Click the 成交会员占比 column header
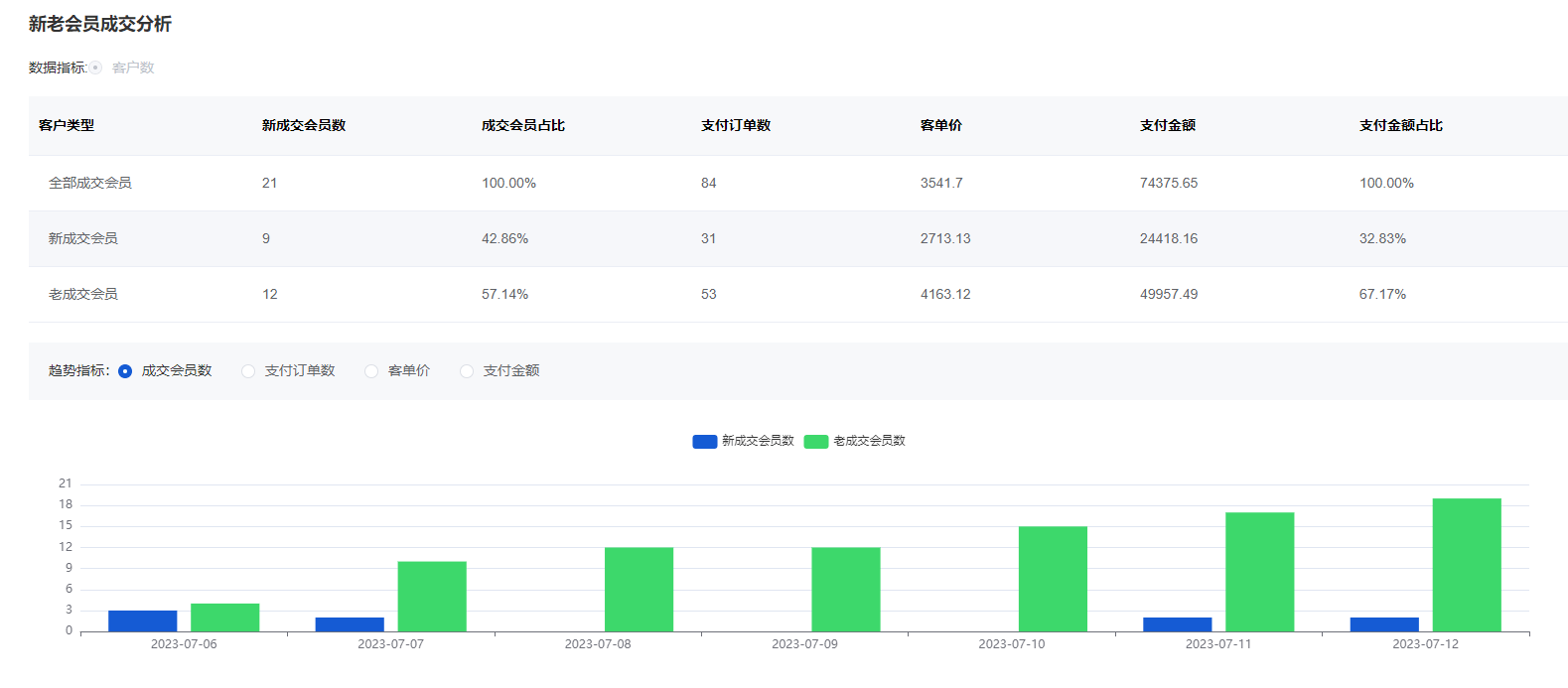This screenshot has height=688, width=1568. 523,125
